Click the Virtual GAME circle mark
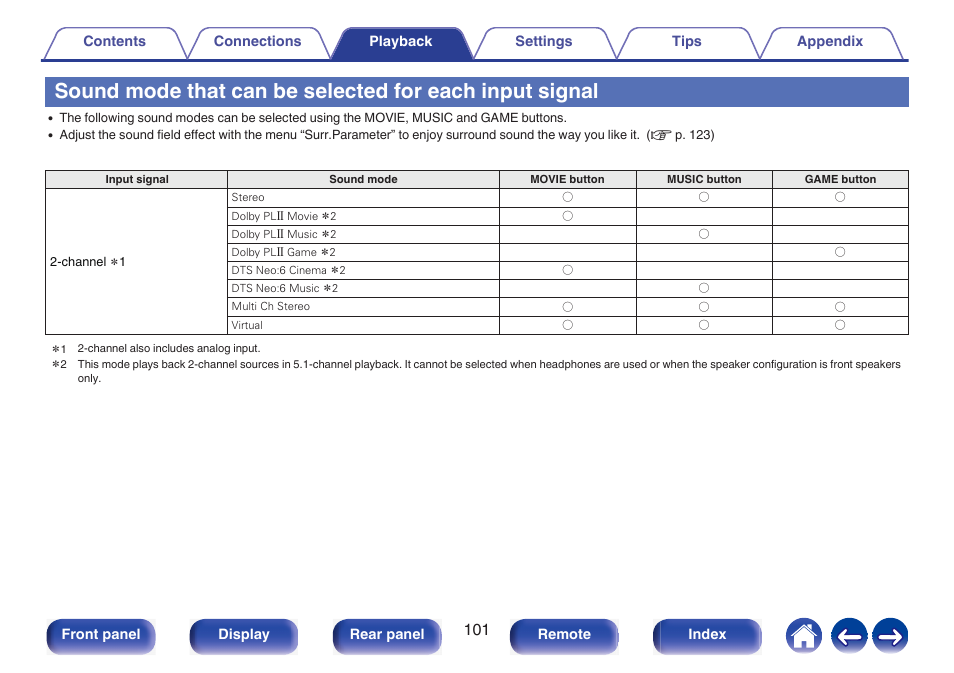The height and width of the screenshot is (673, 954). pos(840,325)
